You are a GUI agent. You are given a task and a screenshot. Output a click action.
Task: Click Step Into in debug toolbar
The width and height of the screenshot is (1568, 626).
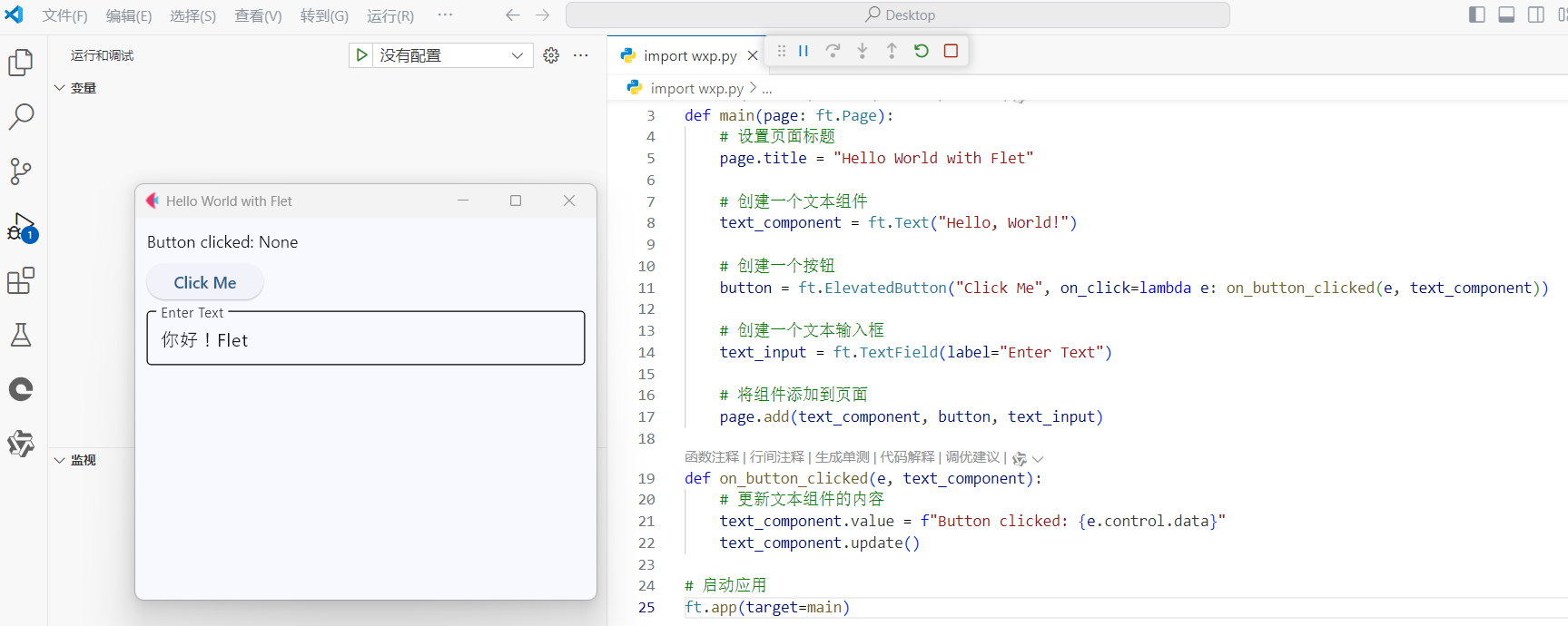click(x=863, y=51)
